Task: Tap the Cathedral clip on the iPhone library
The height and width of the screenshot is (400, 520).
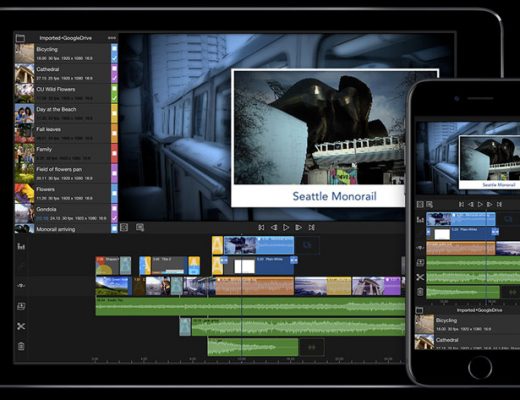Action: pos(467,342)
